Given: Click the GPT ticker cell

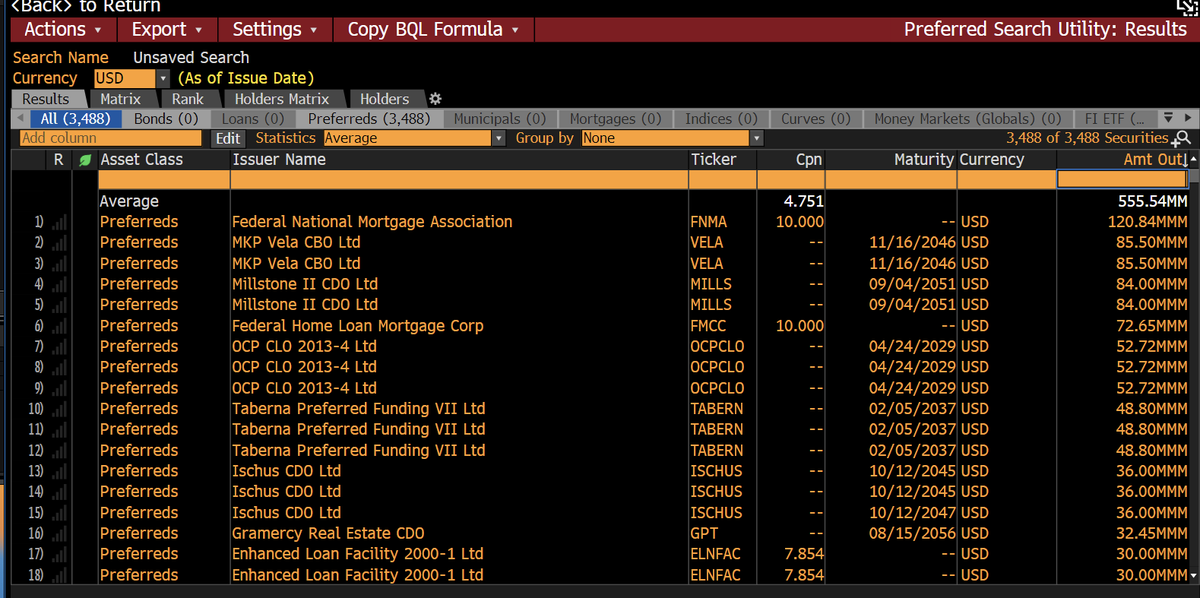Looking at the screenshot, I should point(704,534).
